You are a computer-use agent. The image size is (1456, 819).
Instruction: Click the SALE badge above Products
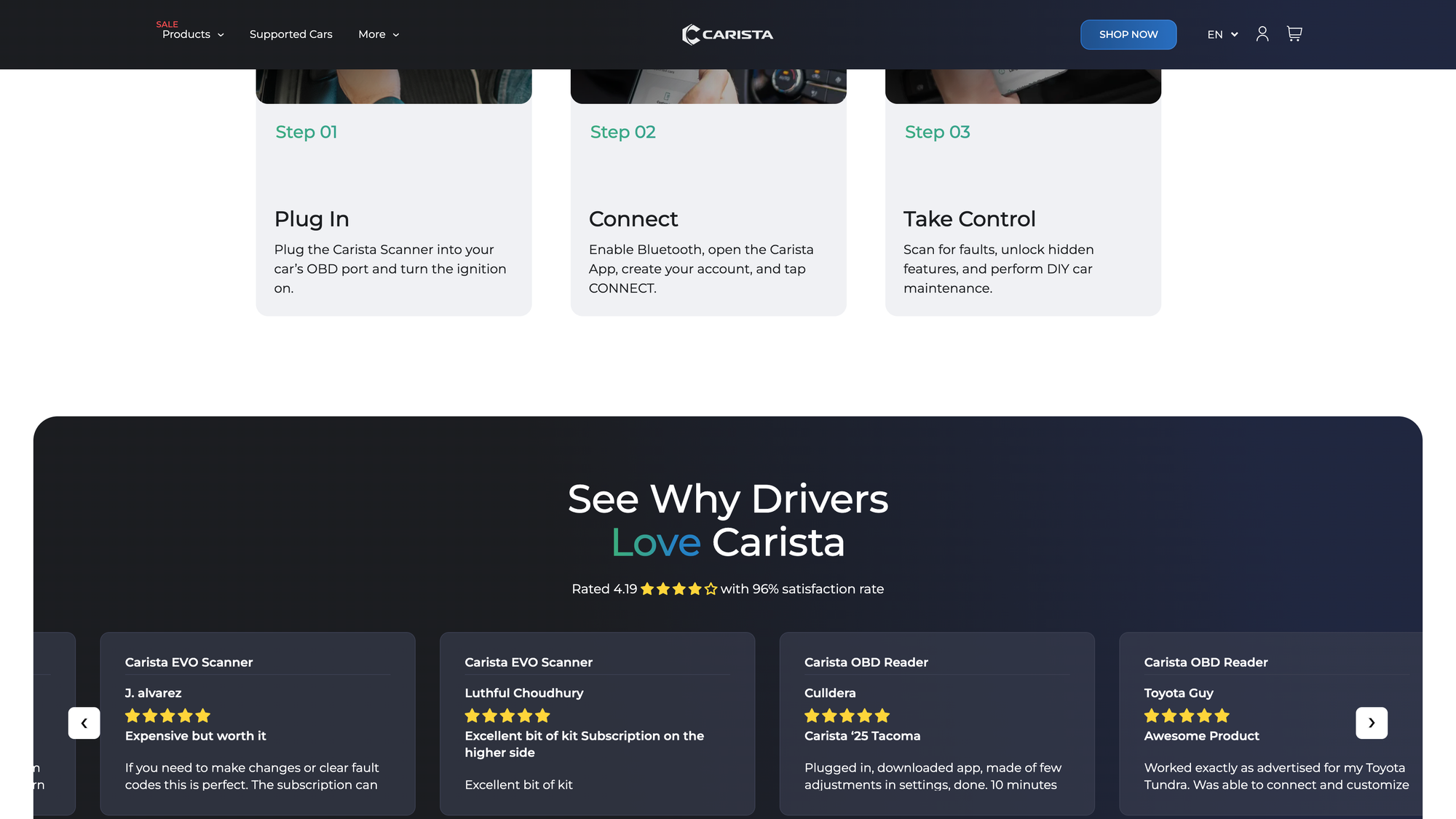coord(167,24)
